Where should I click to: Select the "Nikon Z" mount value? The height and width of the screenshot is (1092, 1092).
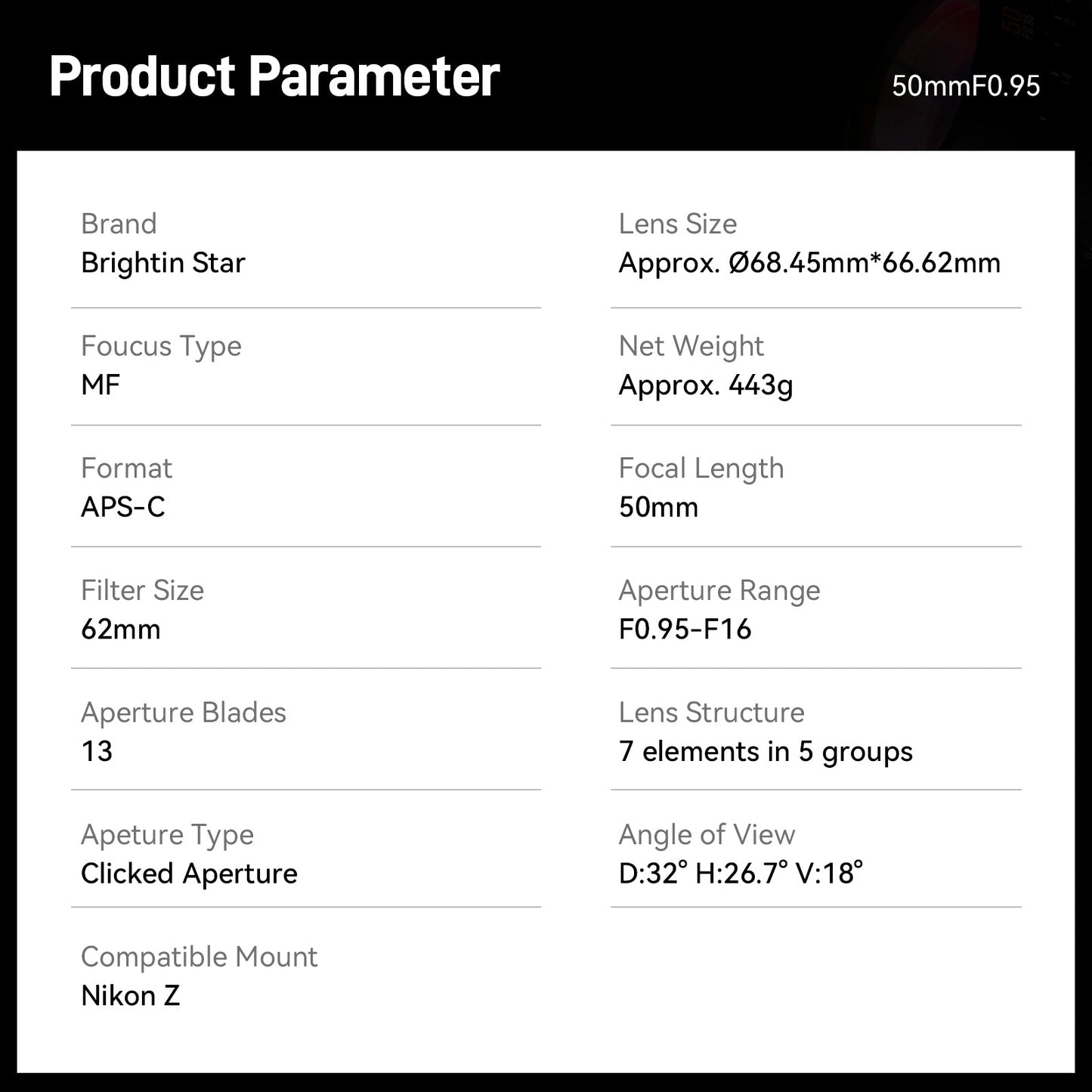[130, 996]
